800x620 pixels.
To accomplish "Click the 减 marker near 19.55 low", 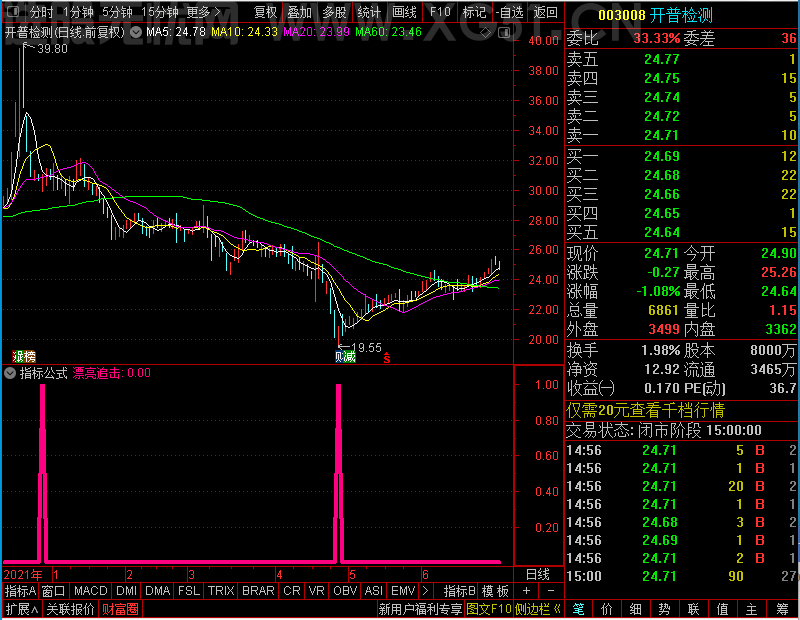I will point(350,356).
